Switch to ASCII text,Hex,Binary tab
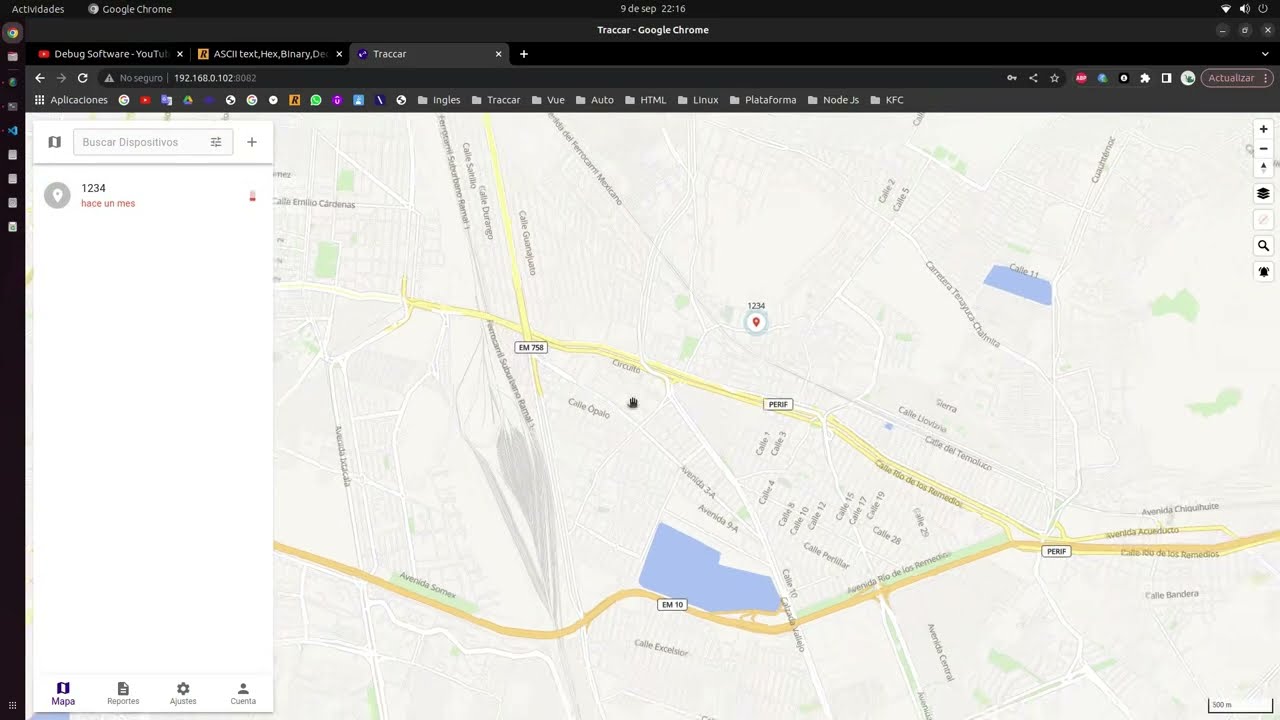 [270, 54]
